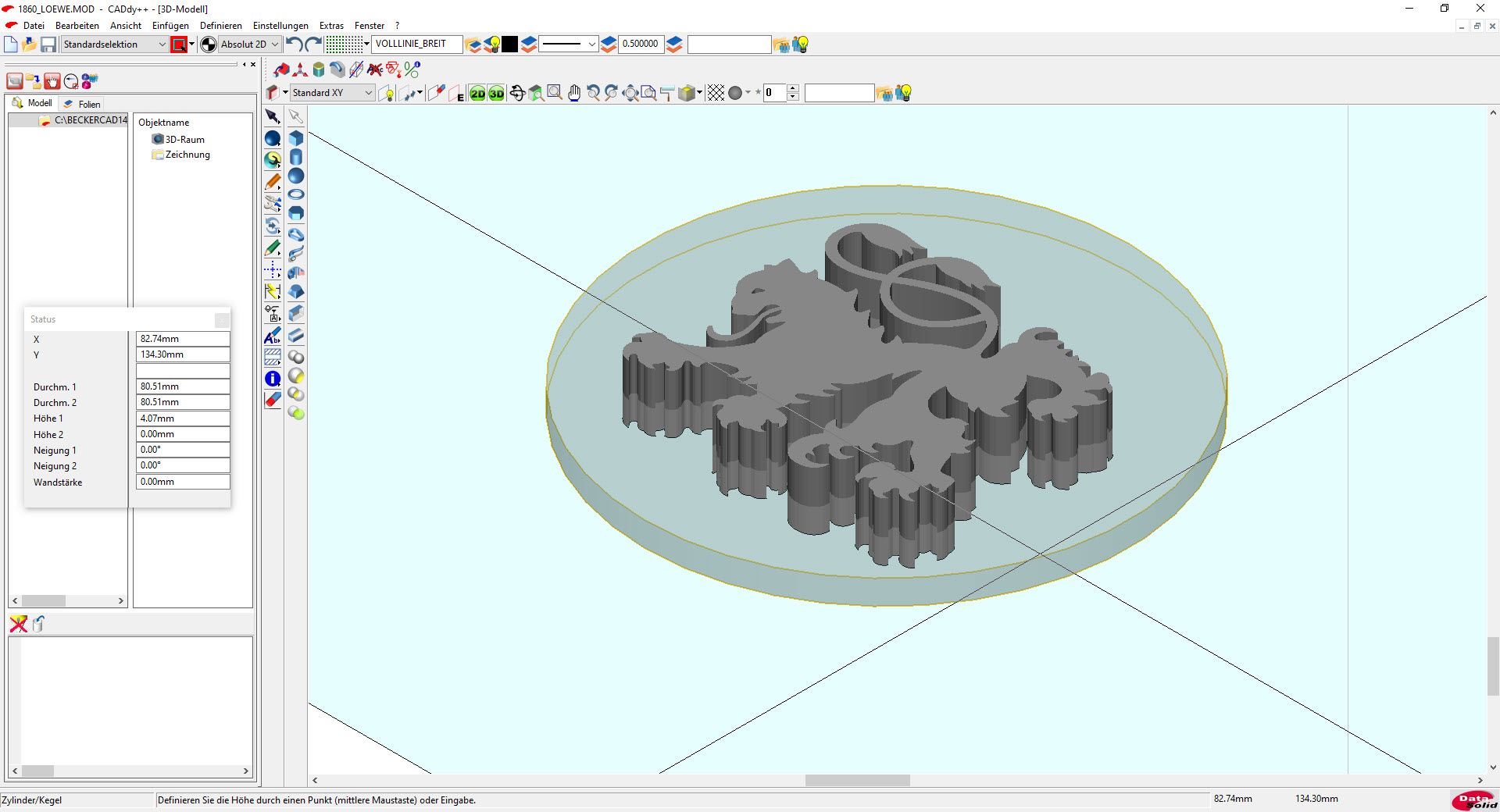The image size is (1500, 812).
Task: Toggle the lightbulb visibility in the view toolbar
Action: click(387, 93)
